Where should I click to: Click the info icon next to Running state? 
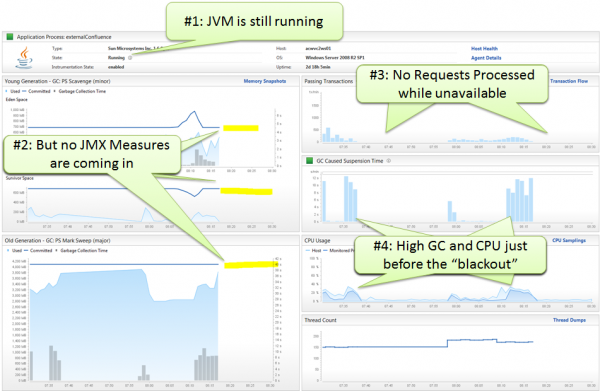click(130, 58)
